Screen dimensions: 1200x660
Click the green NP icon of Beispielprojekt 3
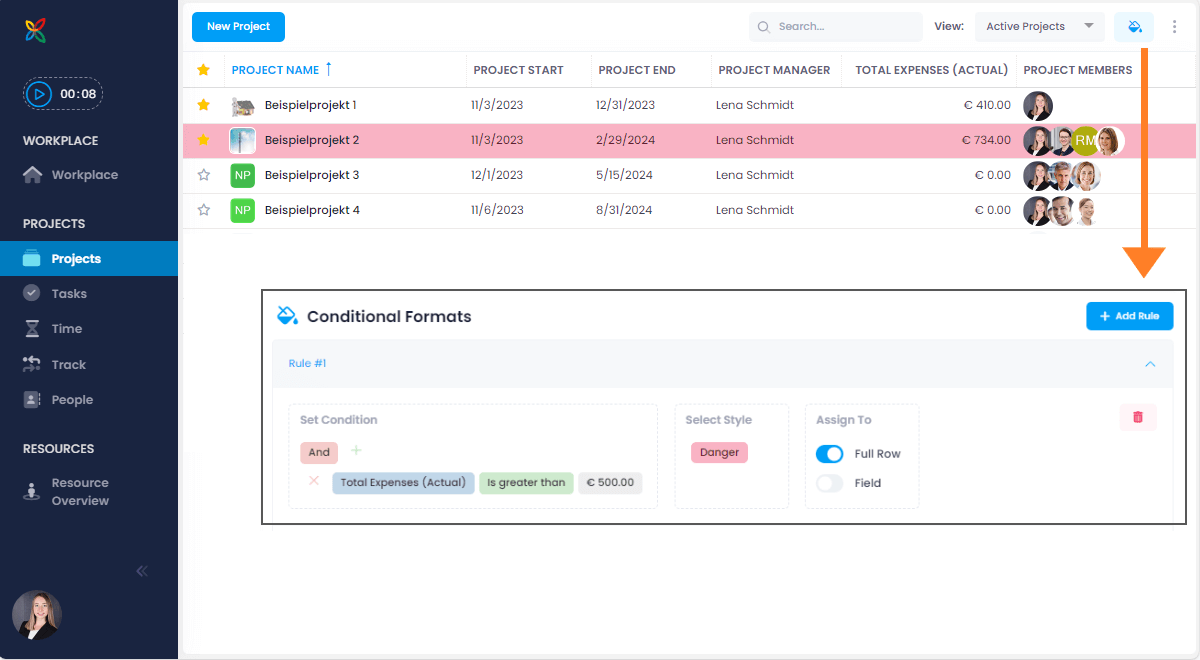[243, 175]
